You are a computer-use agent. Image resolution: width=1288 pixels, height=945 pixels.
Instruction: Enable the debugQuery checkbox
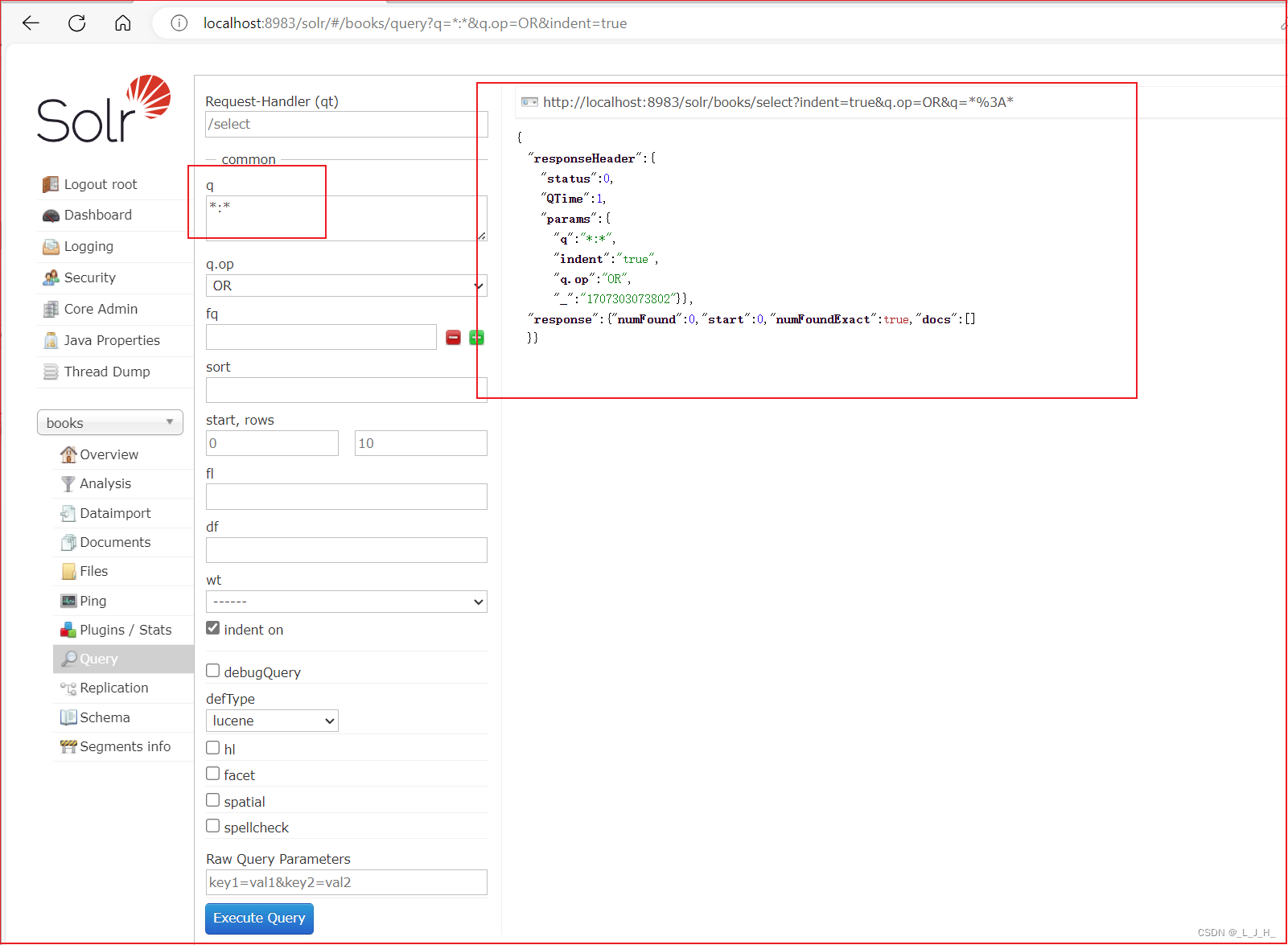[213, 671]
